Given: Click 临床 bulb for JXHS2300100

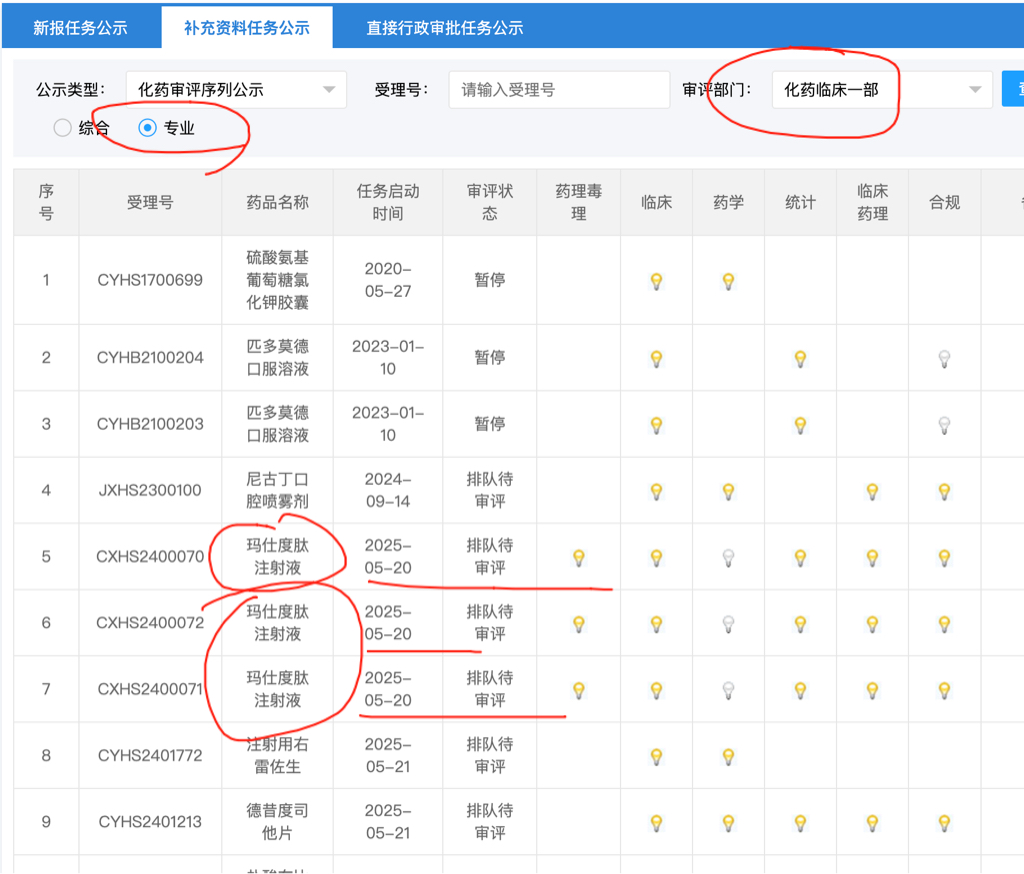Looking at the screenshot, I should pos(656,491).
